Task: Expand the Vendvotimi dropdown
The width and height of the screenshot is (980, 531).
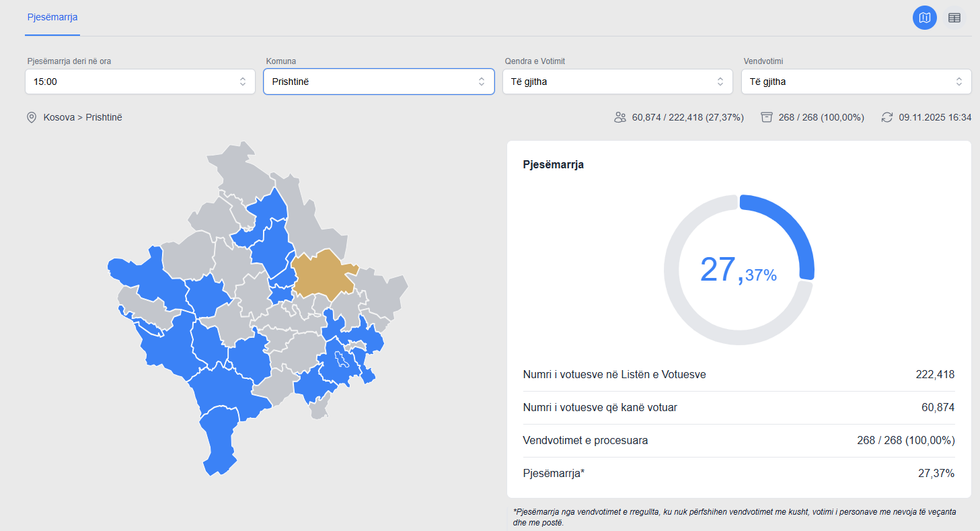Action: tap(856, 81)
